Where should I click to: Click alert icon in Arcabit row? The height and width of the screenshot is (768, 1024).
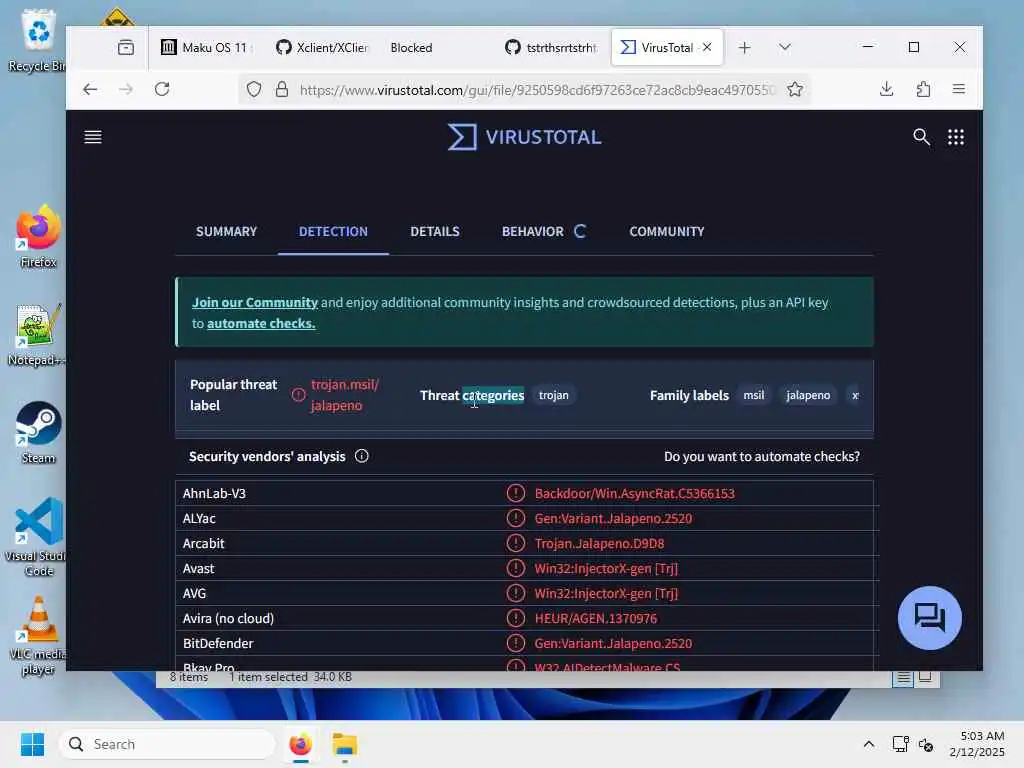click(516, 543)
